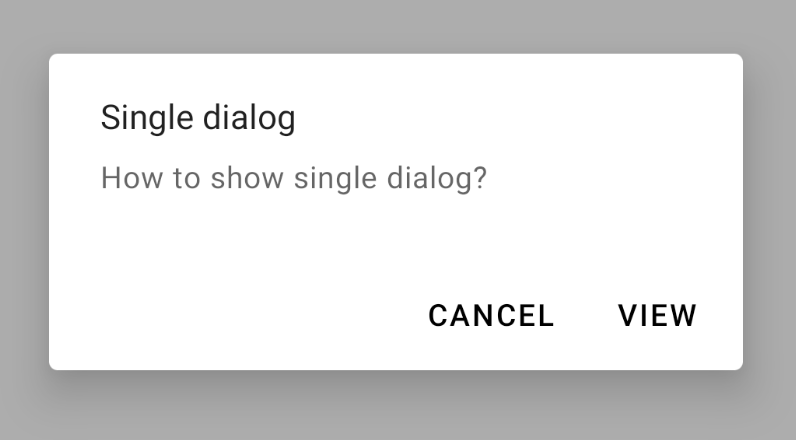Image resolution: width=796 pixels, height=440 pixels.
Task: Click the gray scrim left of the dialog
Action: [24, 213]
